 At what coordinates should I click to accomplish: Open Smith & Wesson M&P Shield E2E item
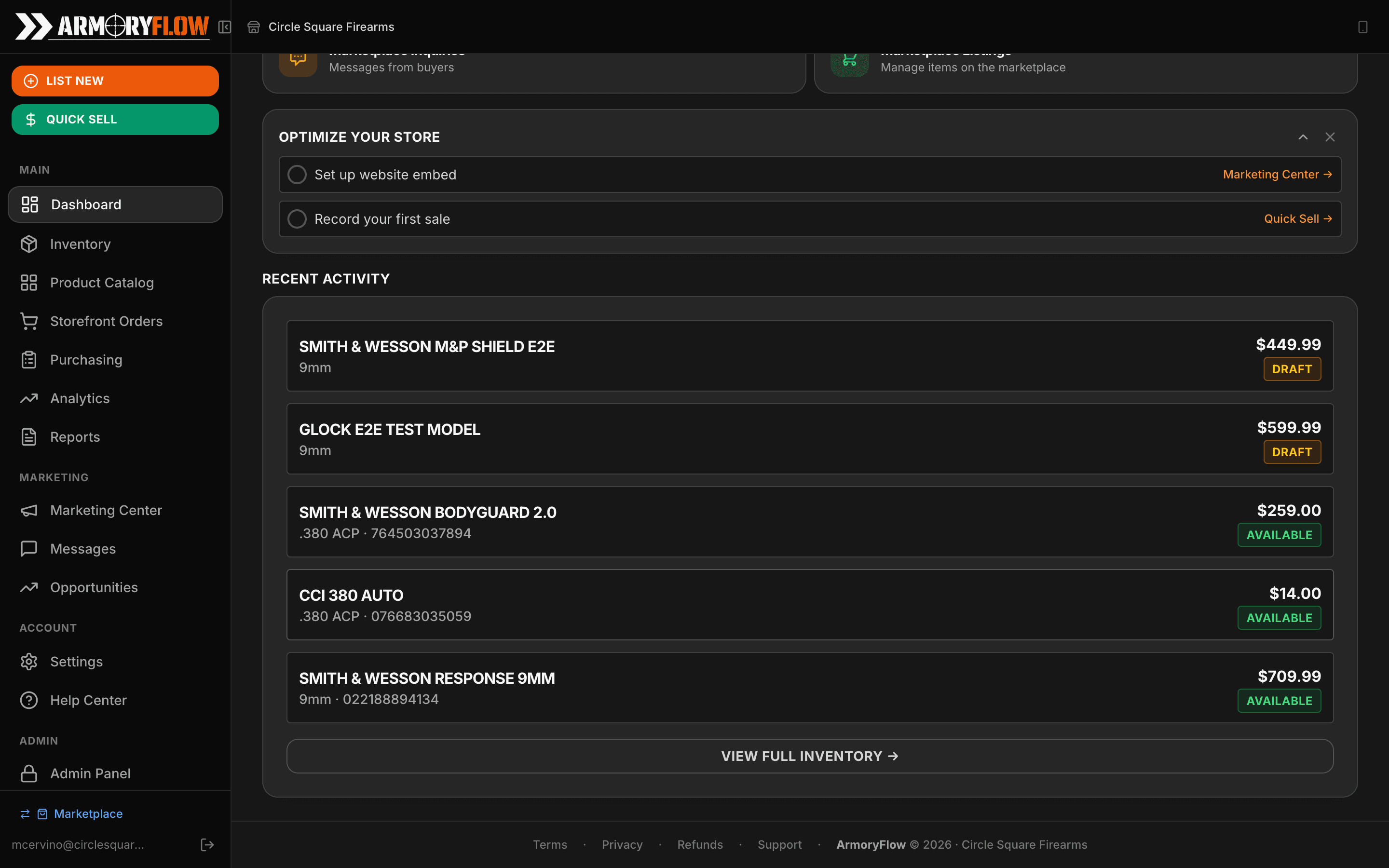(810, 356)
